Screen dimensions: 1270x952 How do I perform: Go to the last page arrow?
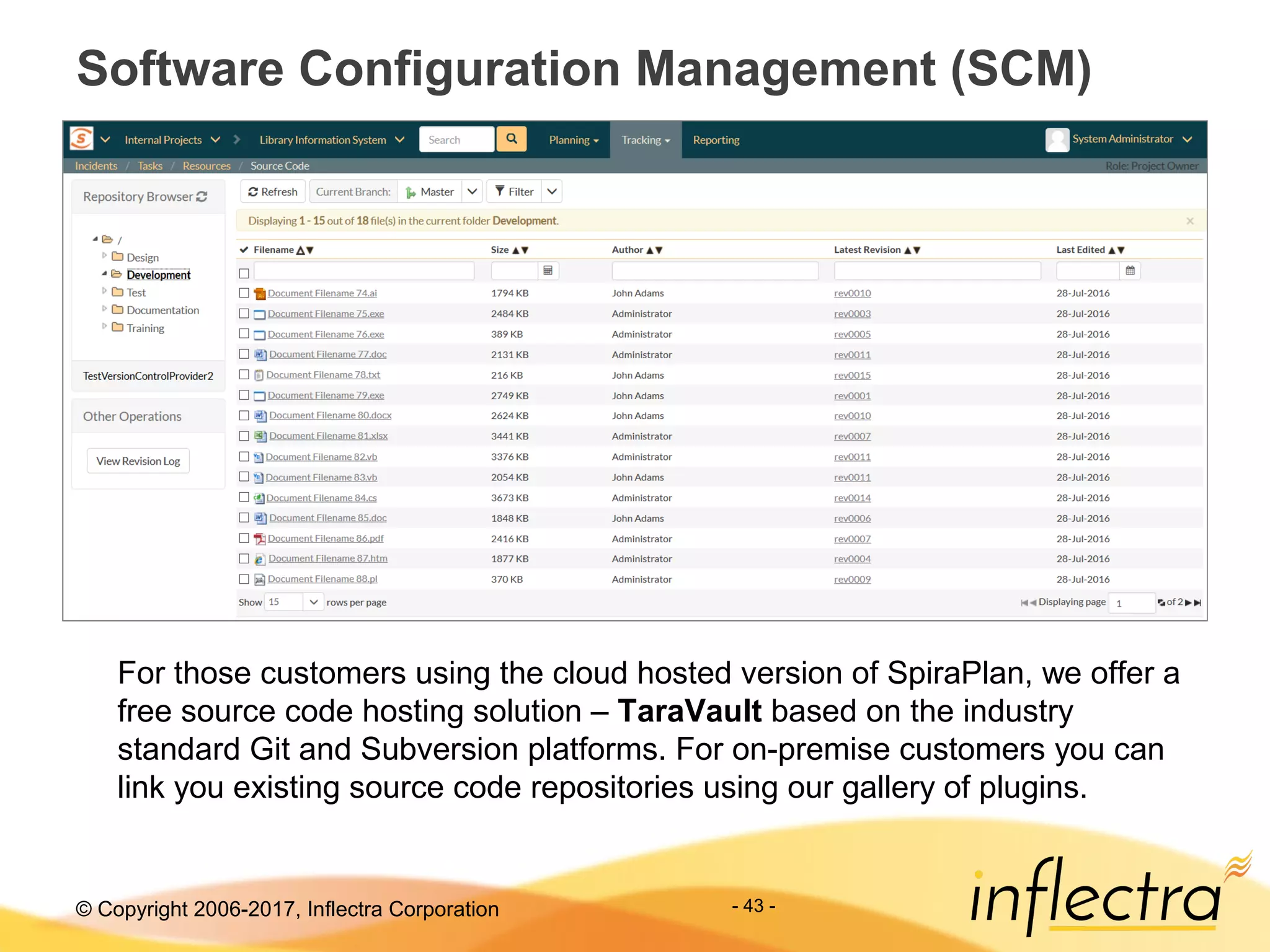(x=1197, y=602)
